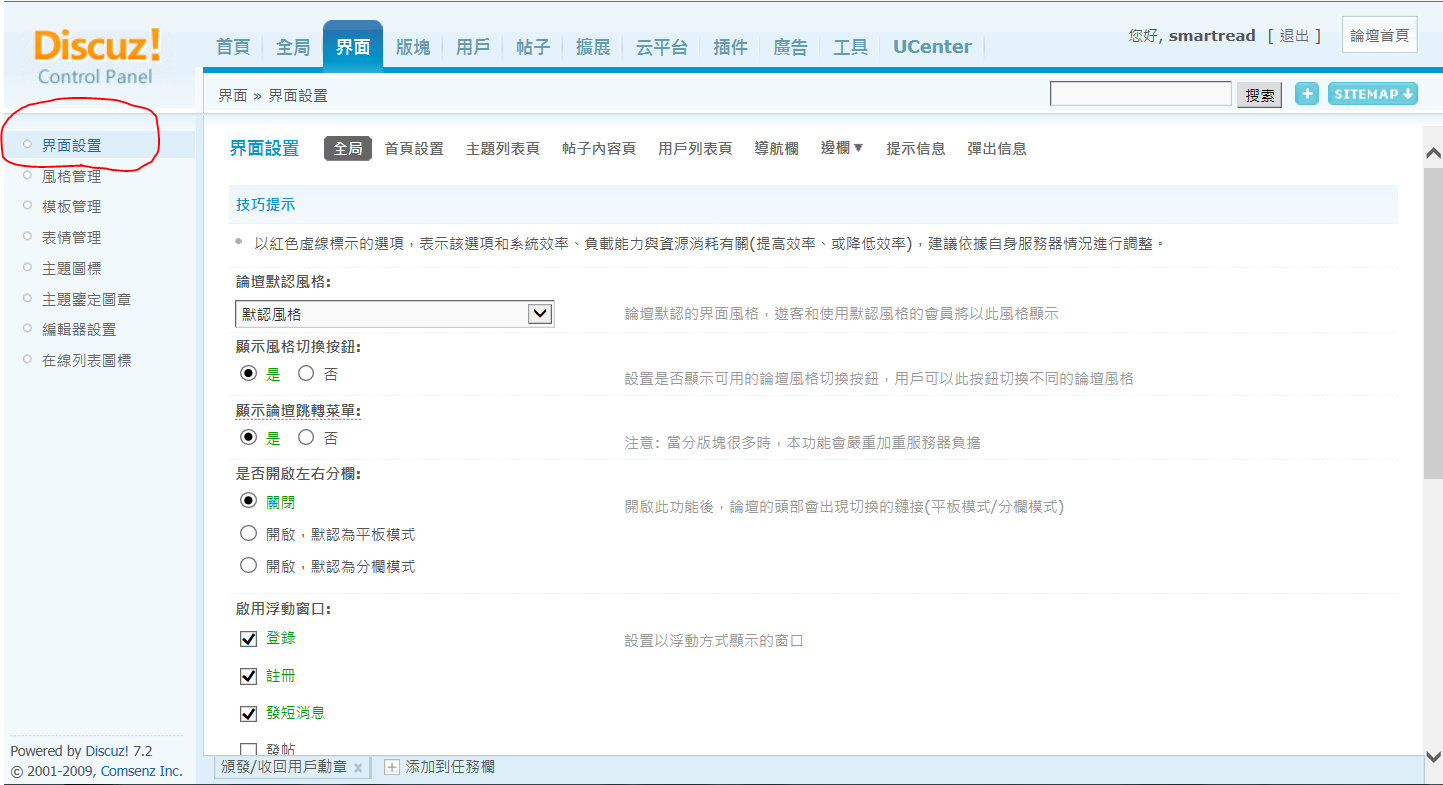Viewport: 1443px width, 785px height.
Task: Open the 插件 top navigation tab
Action: pyautogui.click(x=731, y=47)
